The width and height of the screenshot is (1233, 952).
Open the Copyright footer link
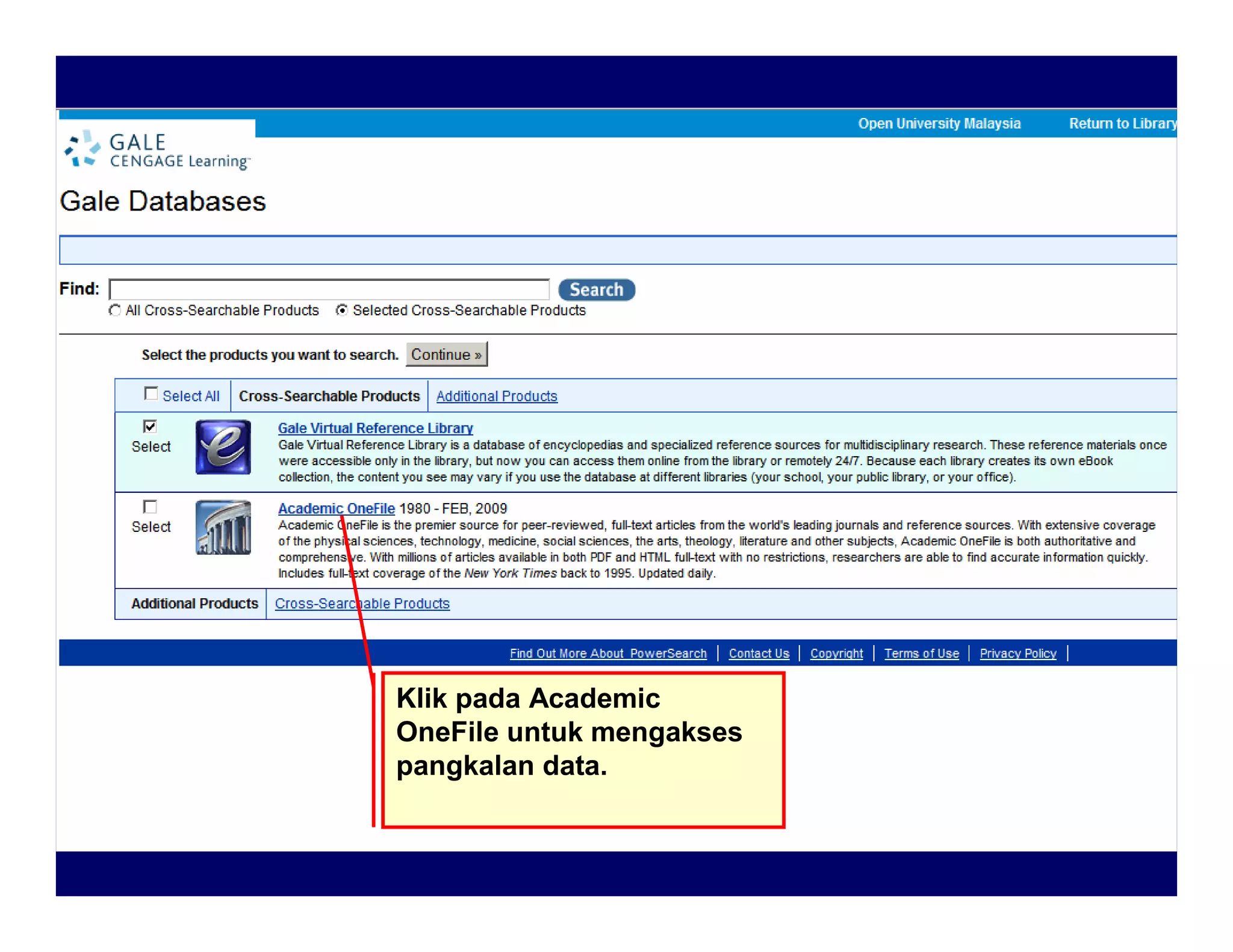click(x=836, y=653)
